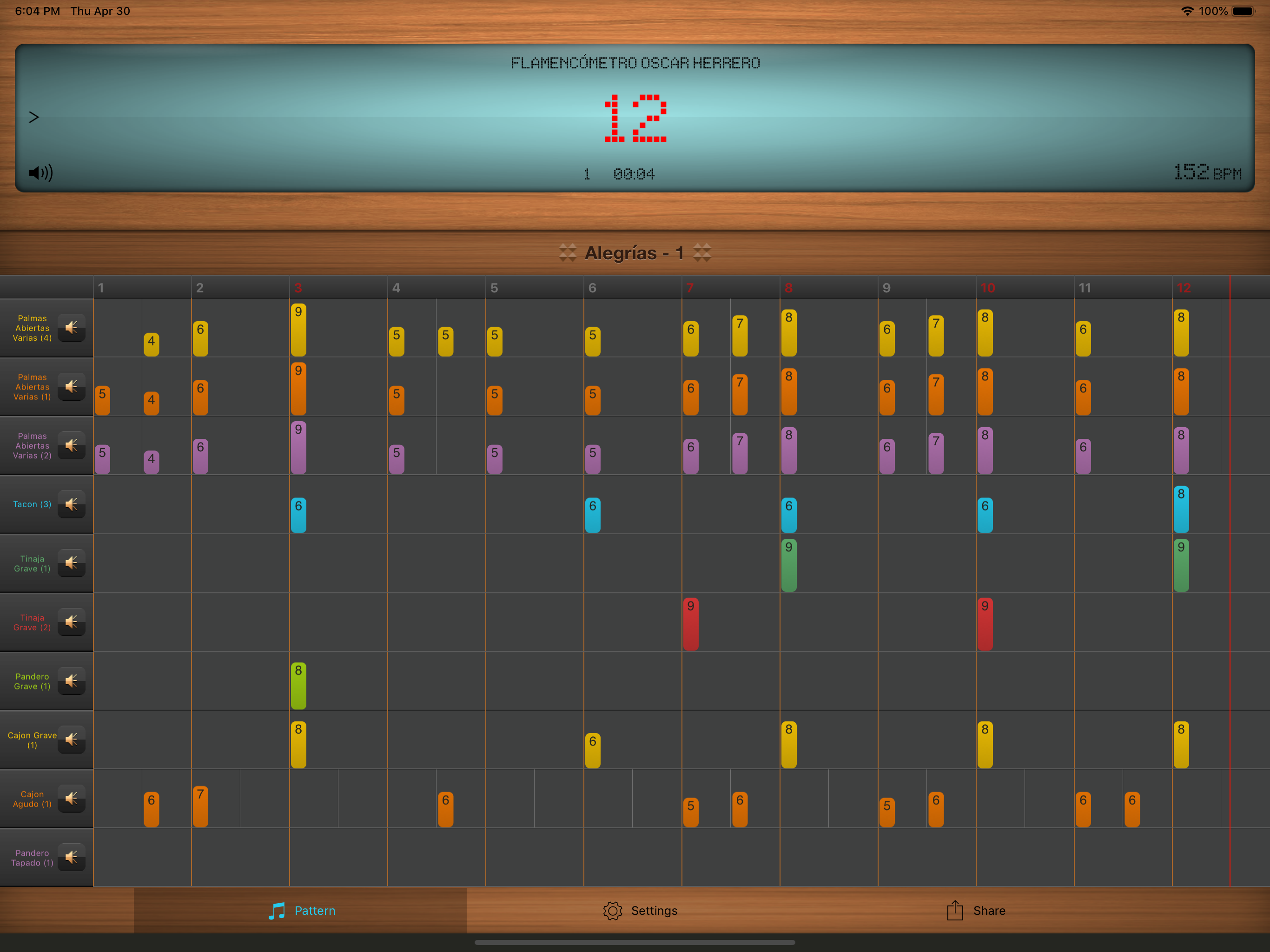1270x952 pixels.
Task: Mute the Palmas Abiertas Varias (4) track
Action: click(71, 328)
